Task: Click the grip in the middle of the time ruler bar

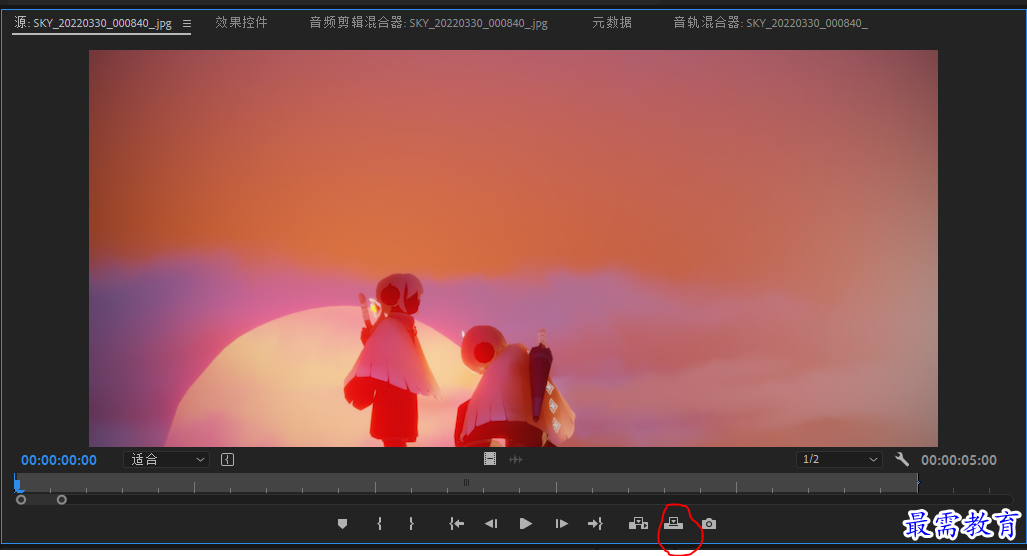Action: pos(466,483)
